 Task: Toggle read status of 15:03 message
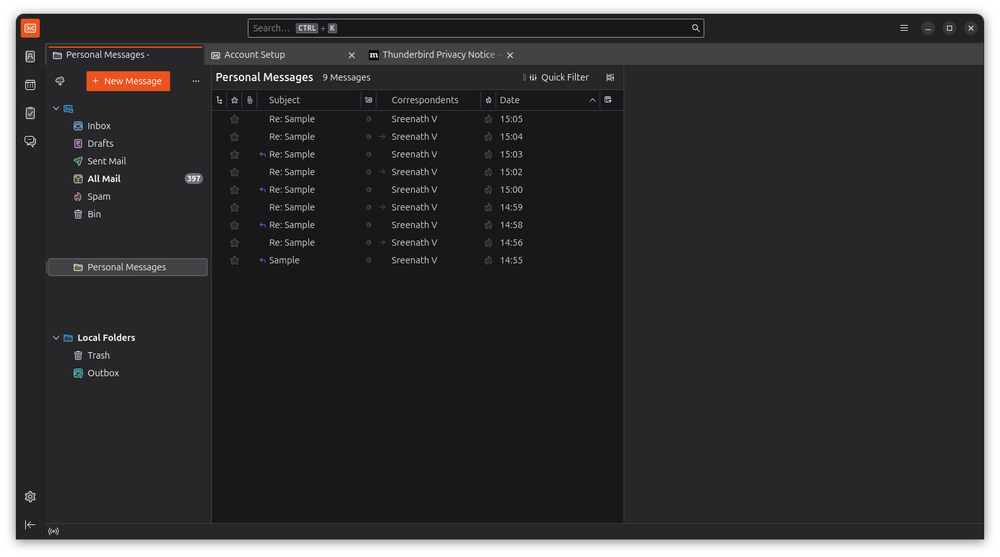tap(369, 154)
